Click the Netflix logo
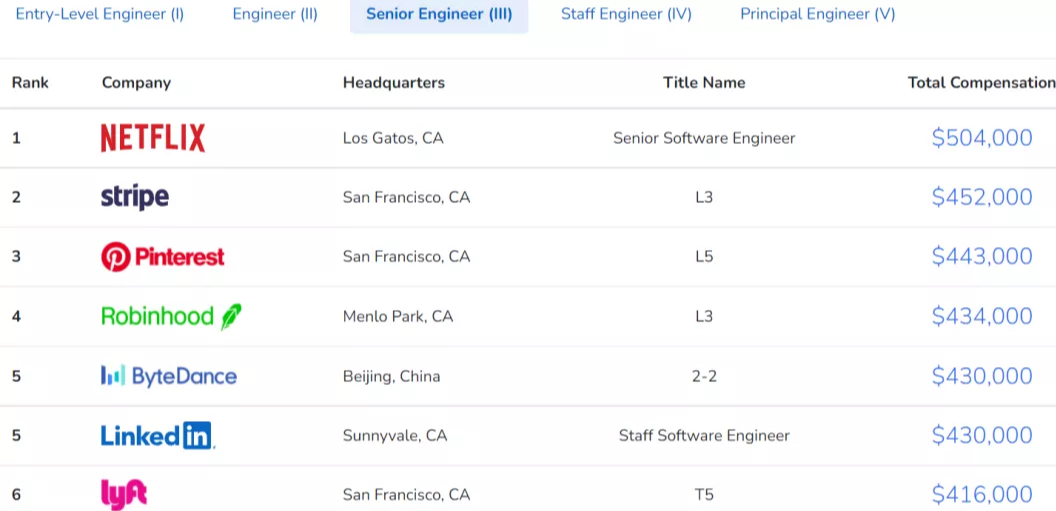The width and height of the screenshot is (1056, 511). point(153,138)
